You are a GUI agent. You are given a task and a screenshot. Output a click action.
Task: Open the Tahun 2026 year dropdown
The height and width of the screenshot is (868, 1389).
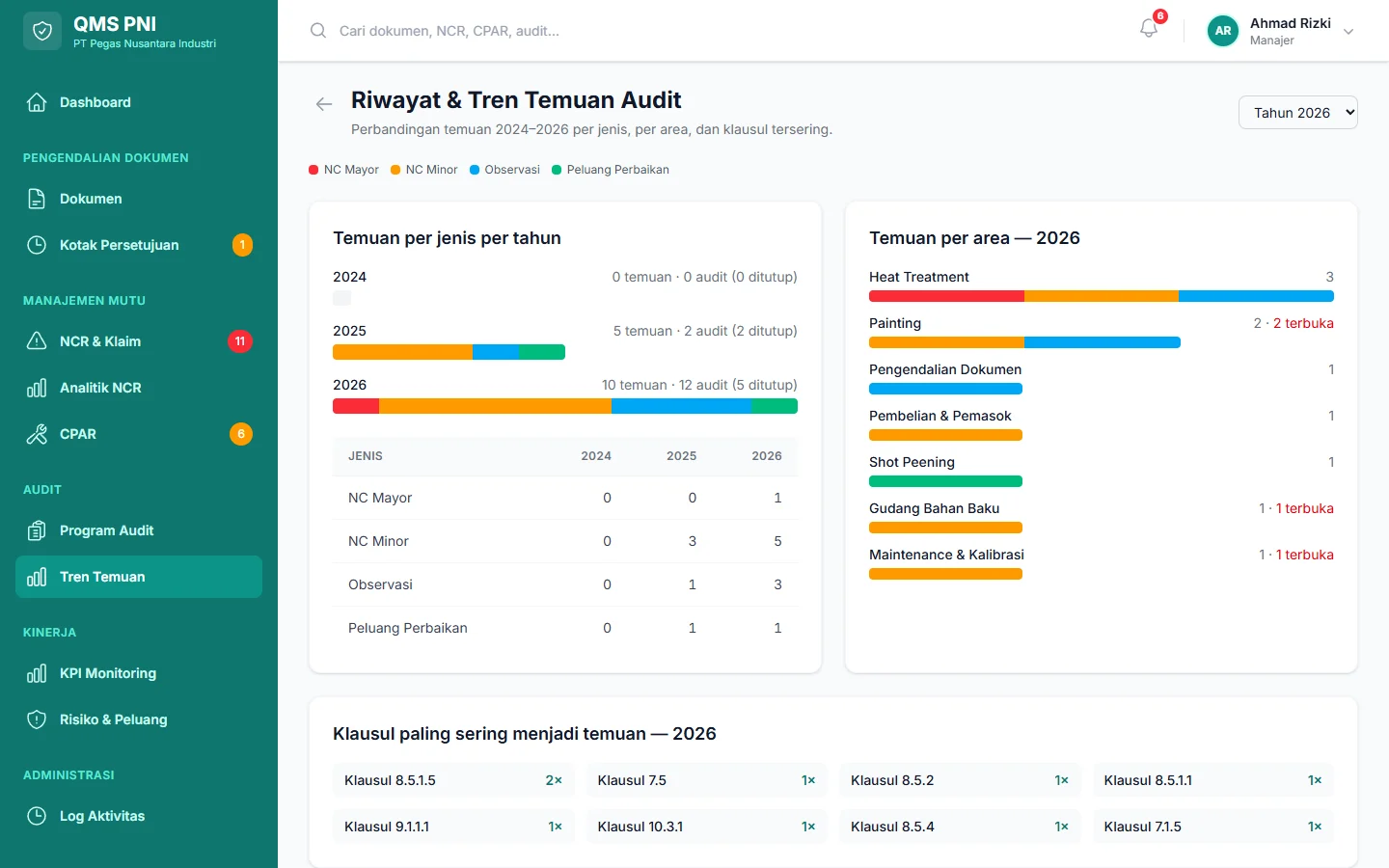click(x=1297, y=113)
